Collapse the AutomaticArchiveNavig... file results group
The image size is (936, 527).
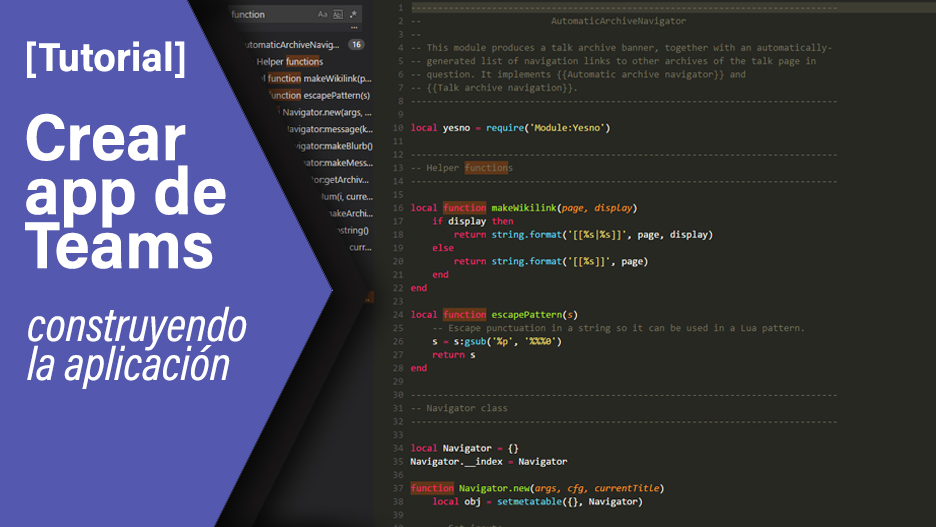(x=292, y=45)
